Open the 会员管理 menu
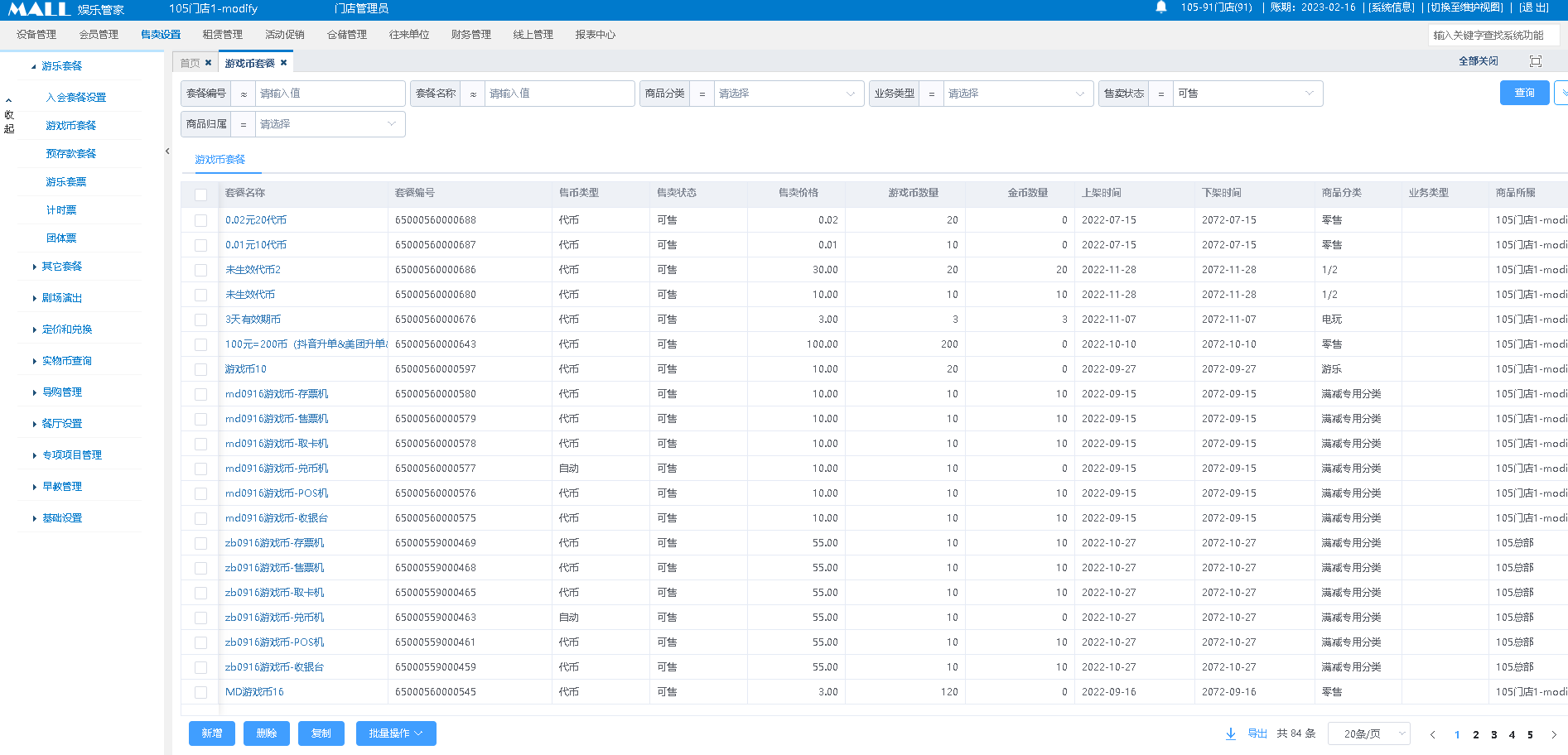 click(x=99, y=35)
